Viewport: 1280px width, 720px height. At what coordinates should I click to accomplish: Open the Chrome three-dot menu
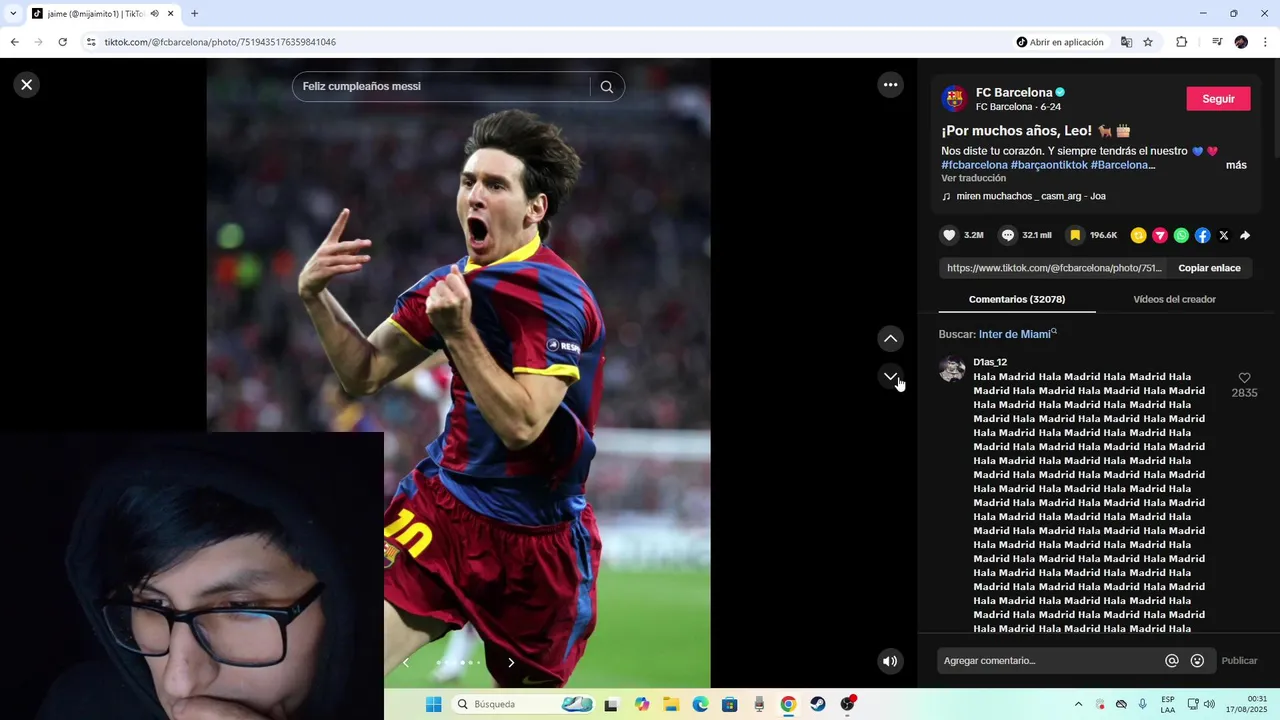tap(1266, 42)
